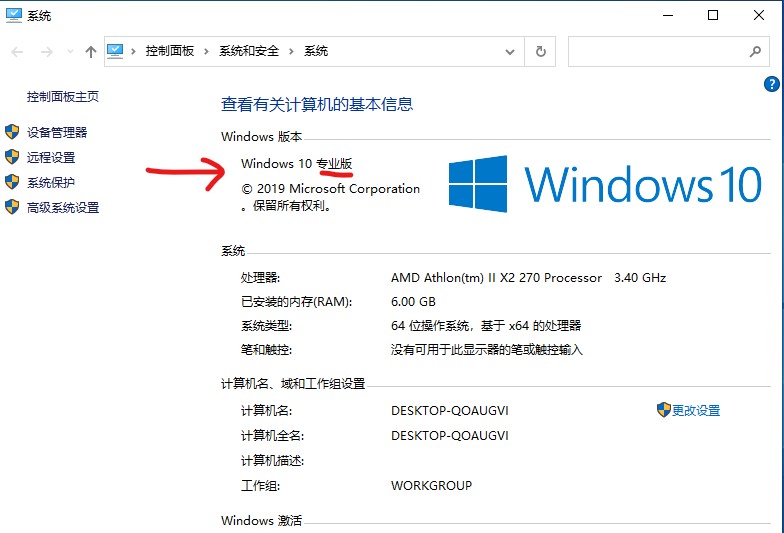Viewport: 784px width, 533px height.
Task: Click the 64 位操作系统 system type value
Action: [x=486, y=326]
